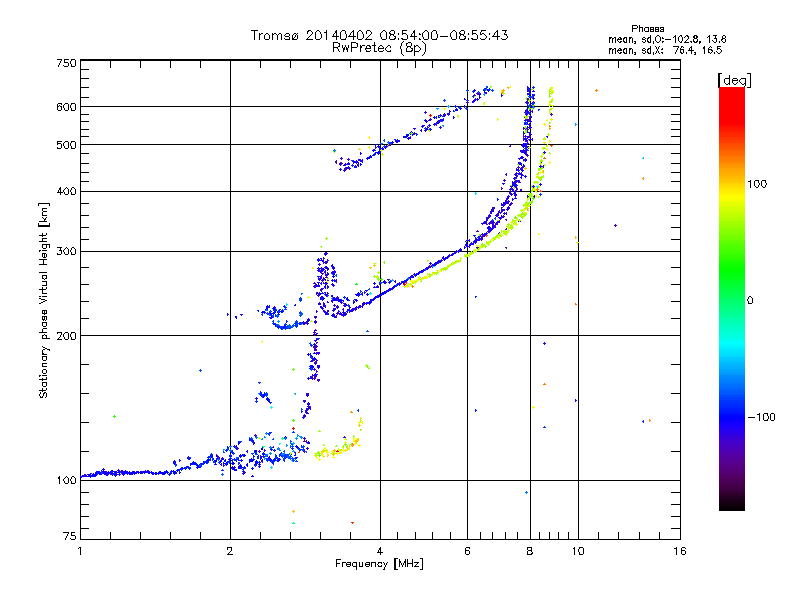Click the 'Frequency [MHz]' axis title
Viewport: 800px width, 600px height.
click(379, 564)
